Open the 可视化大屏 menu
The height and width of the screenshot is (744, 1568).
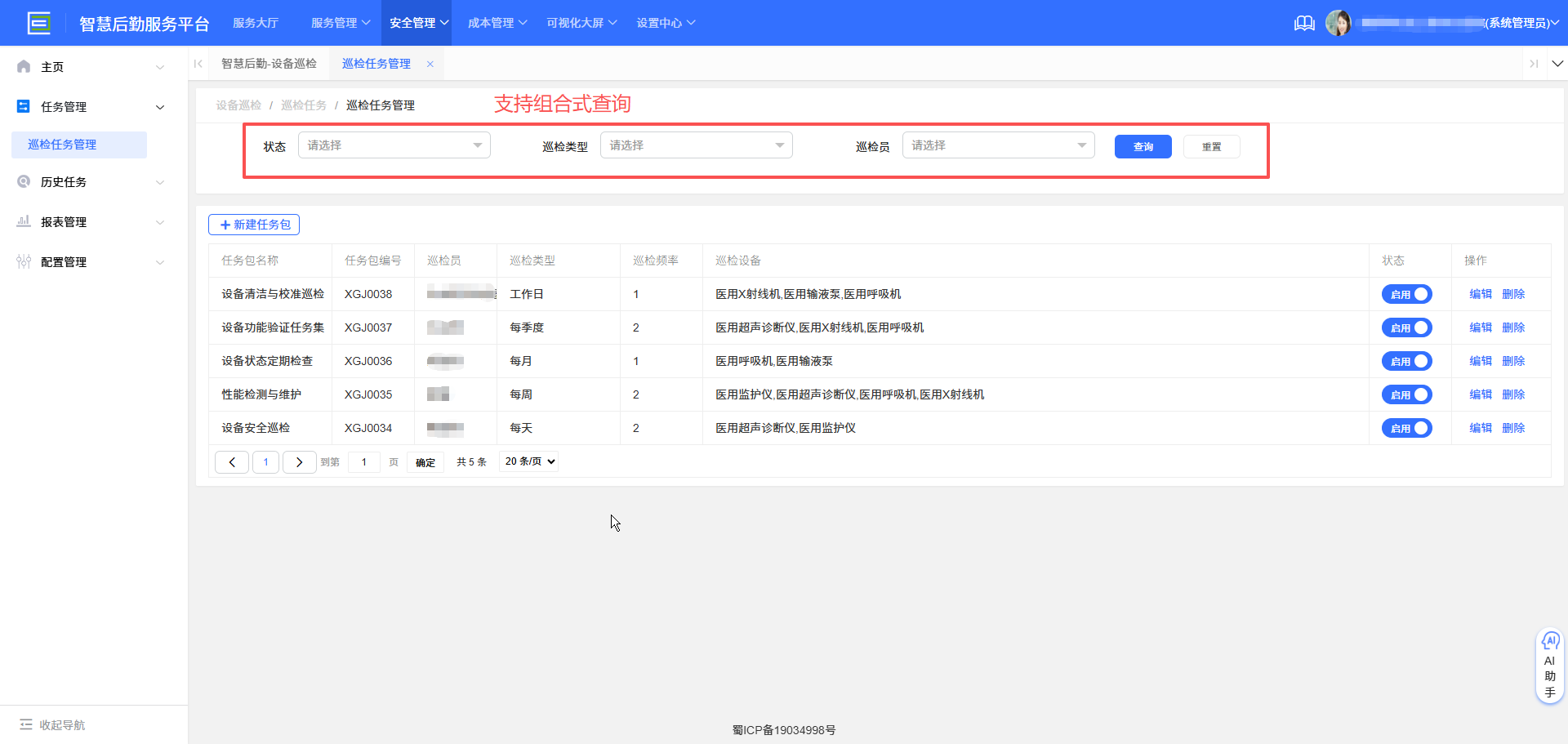(x=581, y=22)
